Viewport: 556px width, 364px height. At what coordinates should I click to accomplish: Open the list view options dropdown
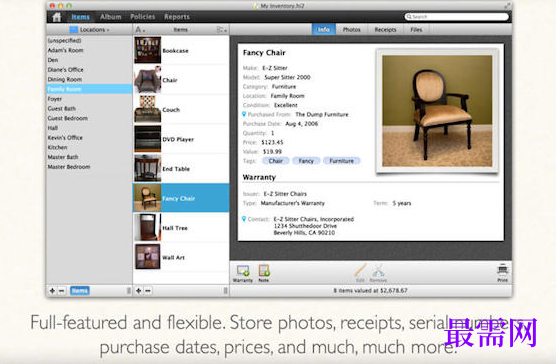pyautogui.click(x=222, y=30)
